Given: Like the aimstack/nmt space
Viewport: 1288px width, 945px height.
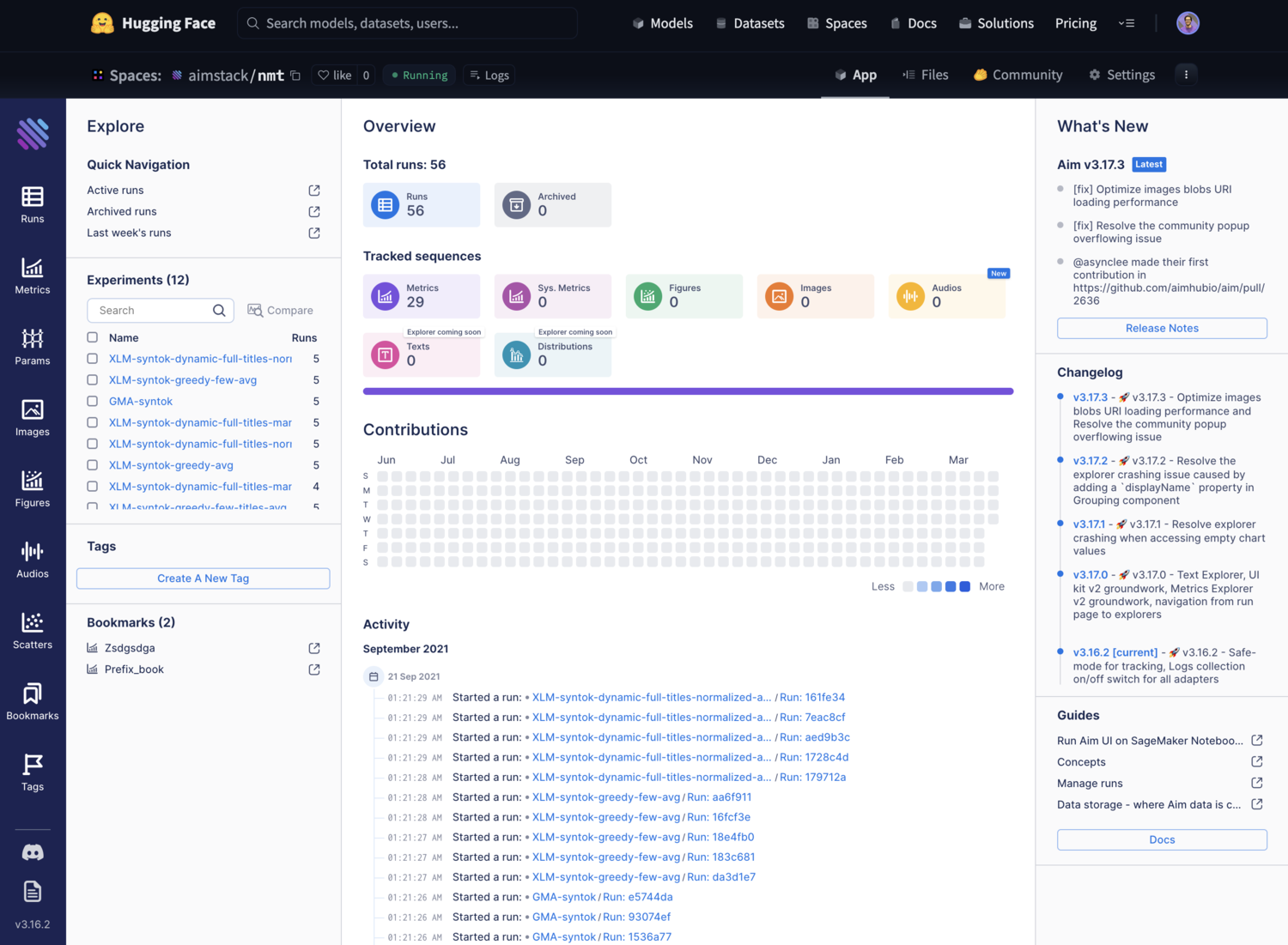Looking at the screenshot, I should tap(335, 76).
